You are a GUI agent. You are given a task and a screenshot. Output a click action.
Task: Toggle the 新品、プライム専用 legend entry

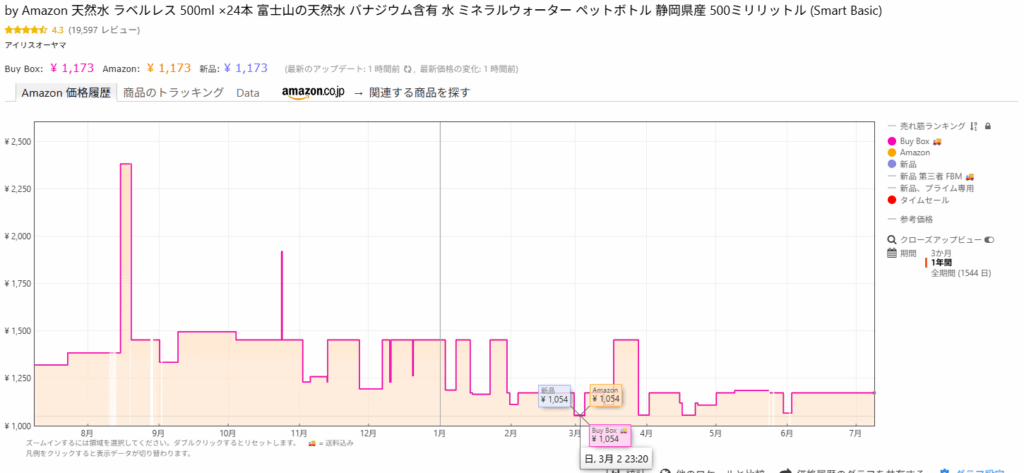[936, 188]
